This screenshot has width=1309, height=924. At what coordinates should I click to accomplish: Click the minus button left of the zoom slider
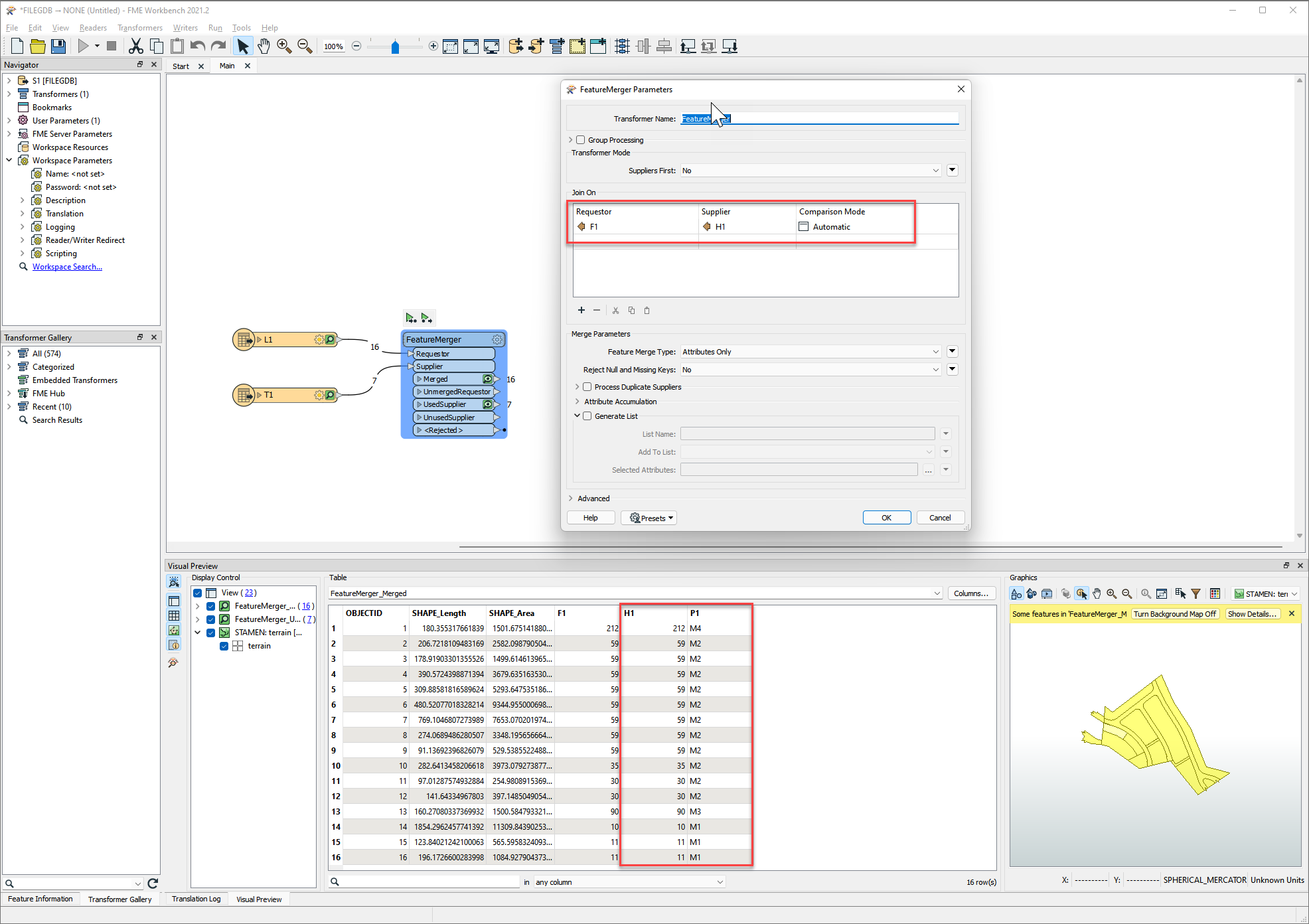(356, 46)
